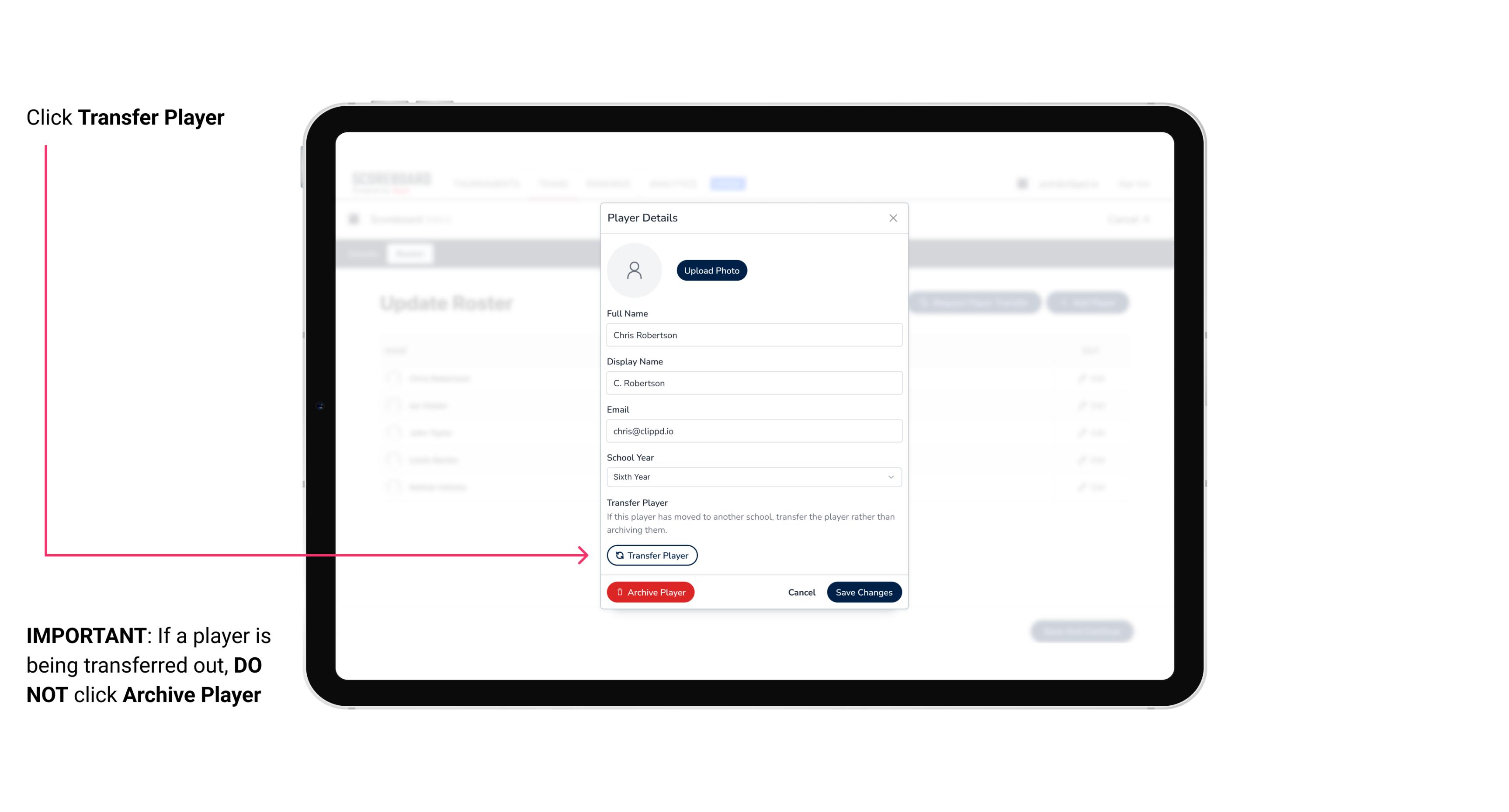The image size is (1509, 812).
Task: Click the close X icon on dialog
Action: coord(893,218)
